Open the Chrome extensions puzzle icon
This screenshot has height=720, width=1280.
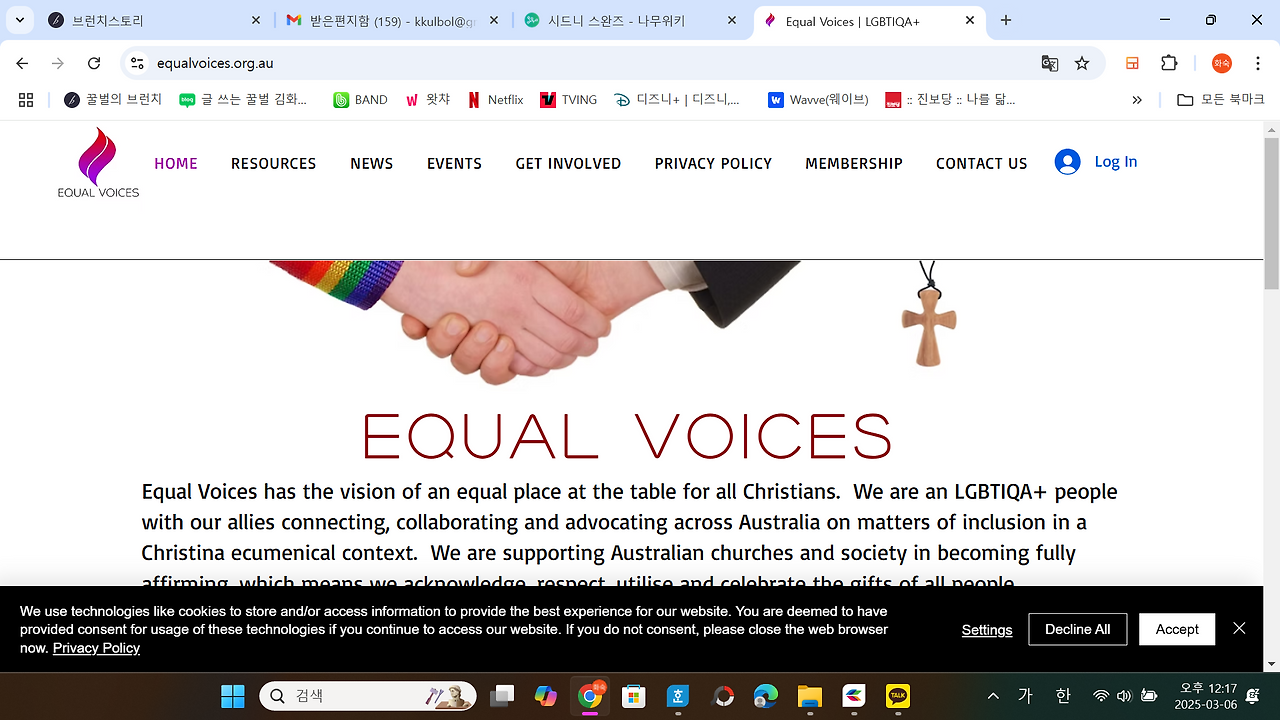click(1169, 63)
